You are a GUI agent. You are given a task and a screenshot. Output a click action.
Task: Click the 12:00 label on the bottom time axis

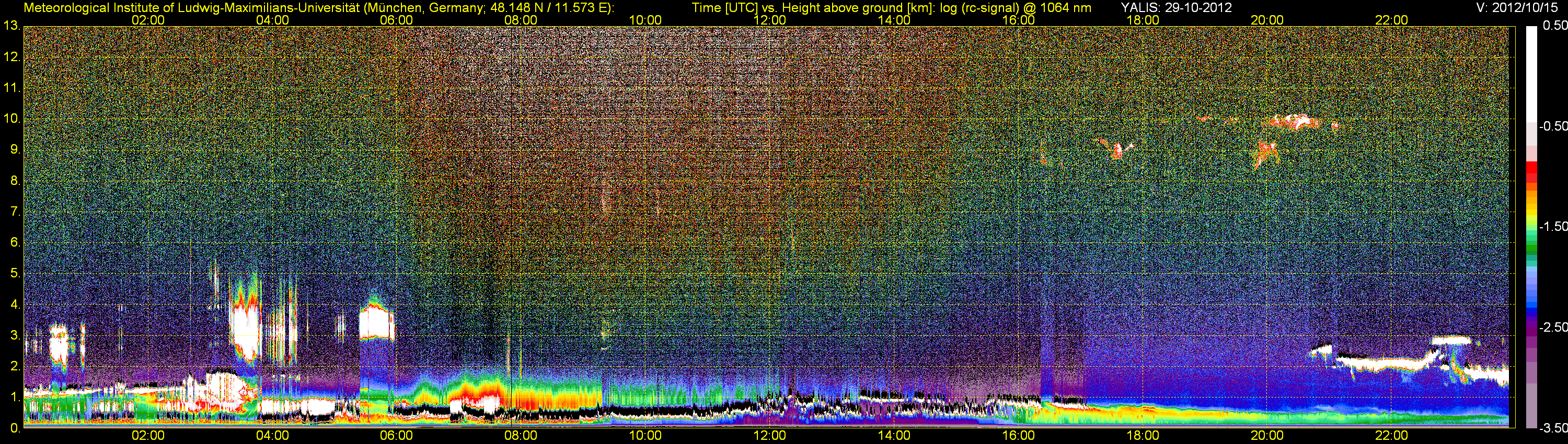click(769, 436)
